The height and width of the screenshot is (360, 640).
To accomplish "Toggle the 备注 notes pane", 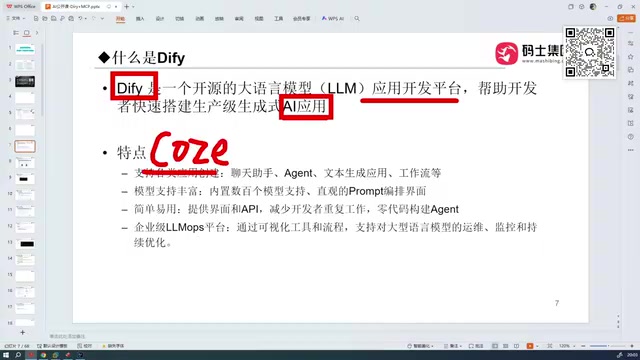I will pos(452,346).
